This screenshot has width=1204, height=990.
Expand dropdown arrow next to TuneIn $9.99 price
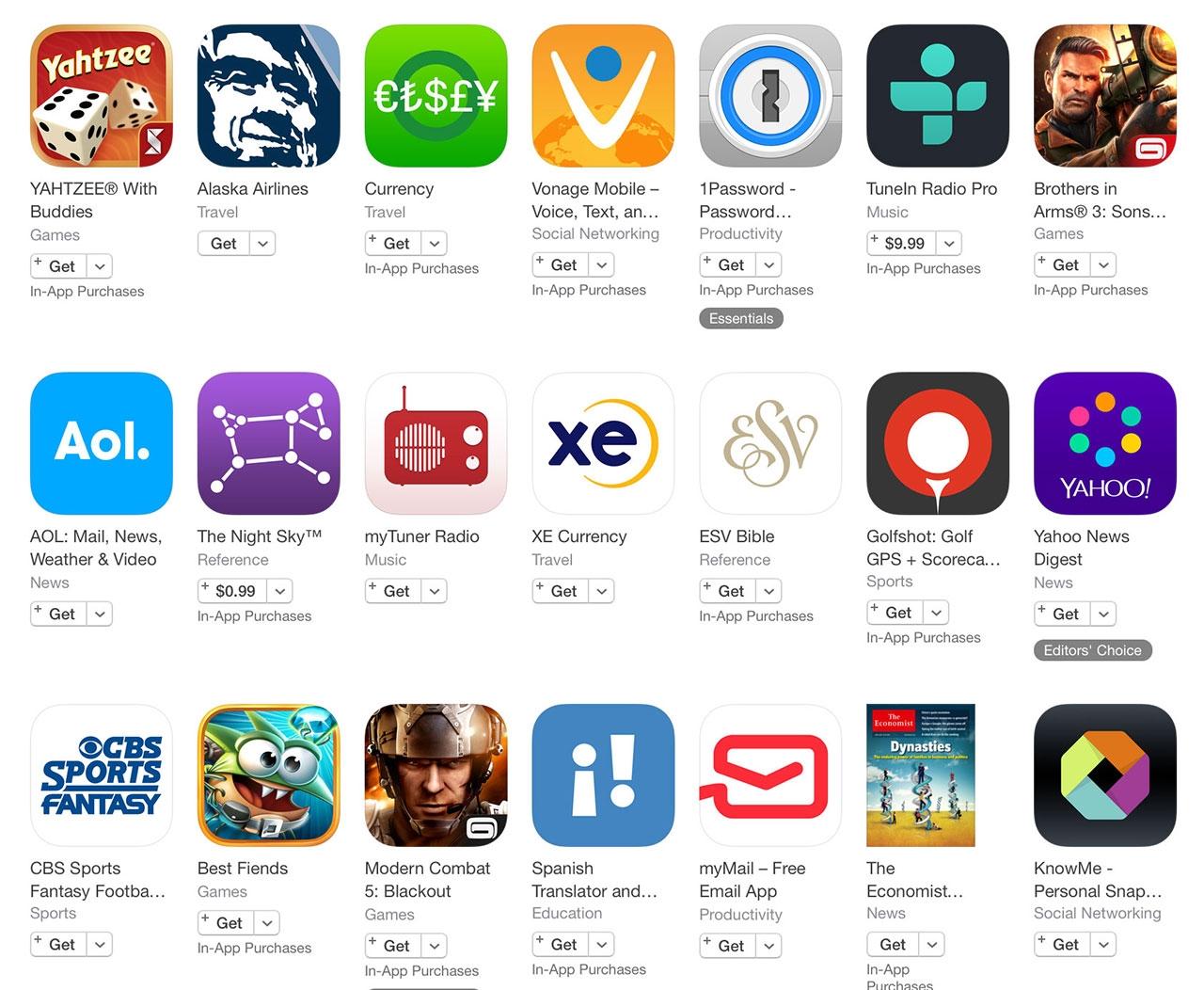950,244
